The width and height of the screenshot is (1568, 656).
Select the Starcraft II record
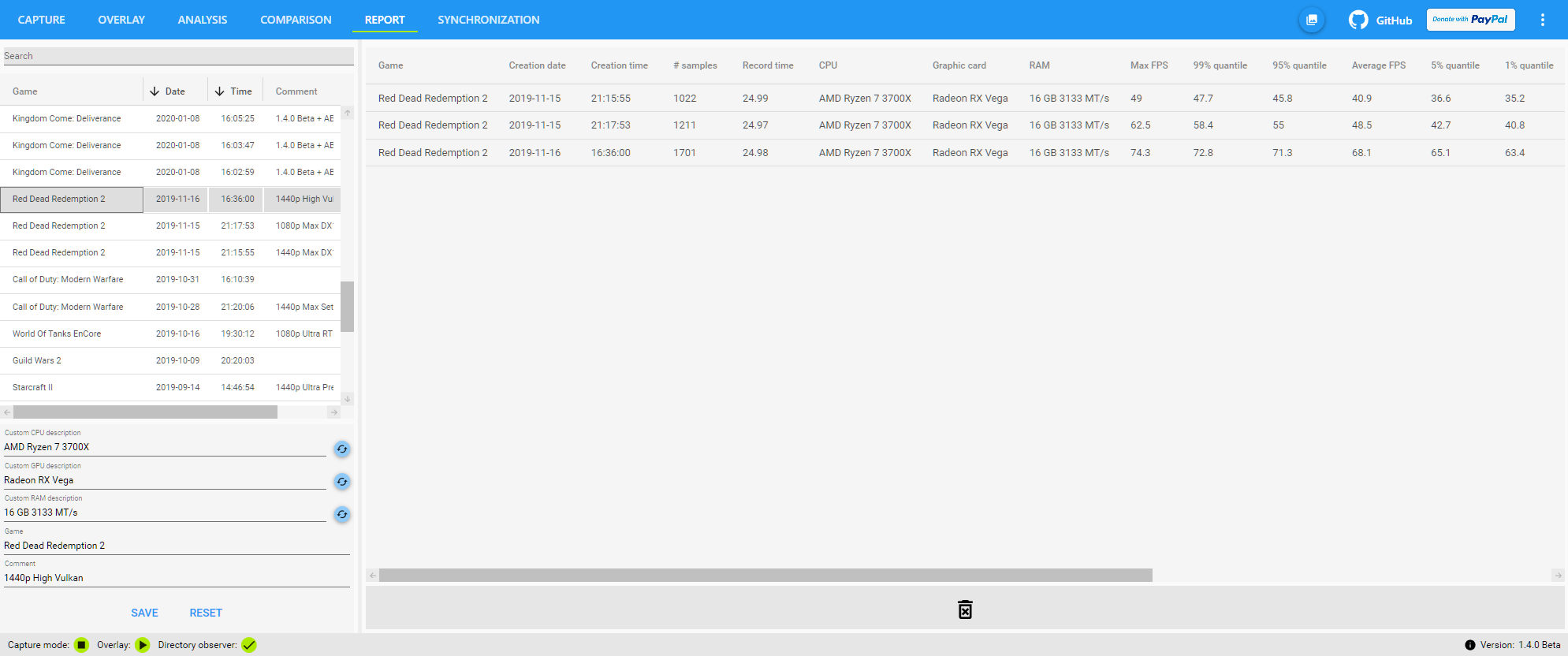pyautogui.click(x=170, y=387)
